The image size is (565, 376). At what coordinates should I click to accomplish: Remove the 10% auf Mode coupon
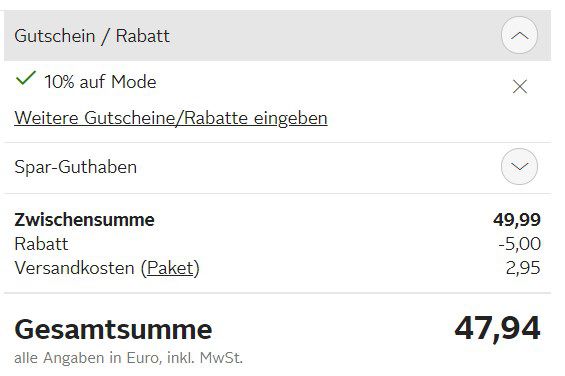pos(520,87)
